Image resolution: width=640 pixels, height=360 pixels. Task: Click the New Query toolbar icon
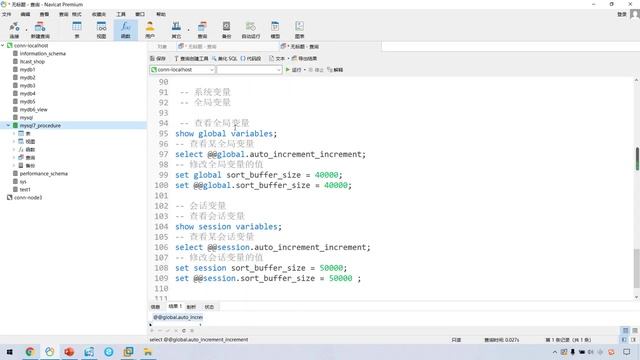40,30
